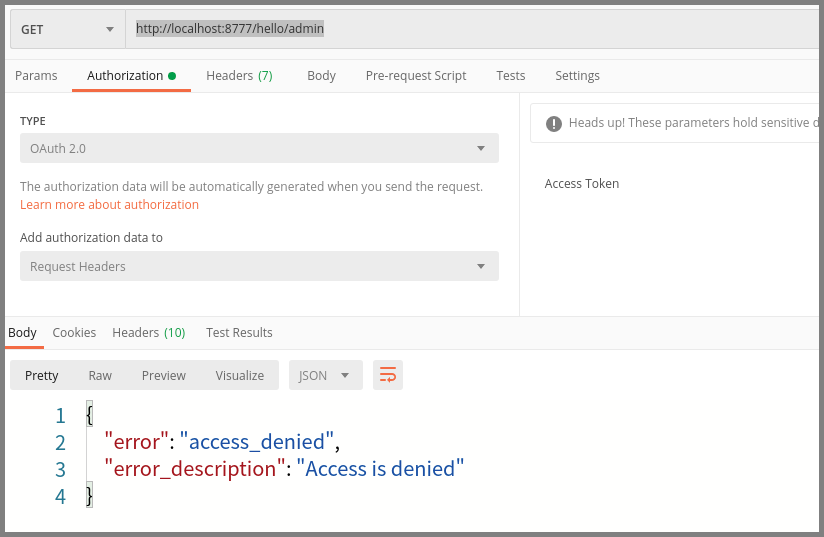Image resolution: width=824 pixels, height=537 pixels.
Task: Click the TYPE label
Action: click(x=33, y=121)
